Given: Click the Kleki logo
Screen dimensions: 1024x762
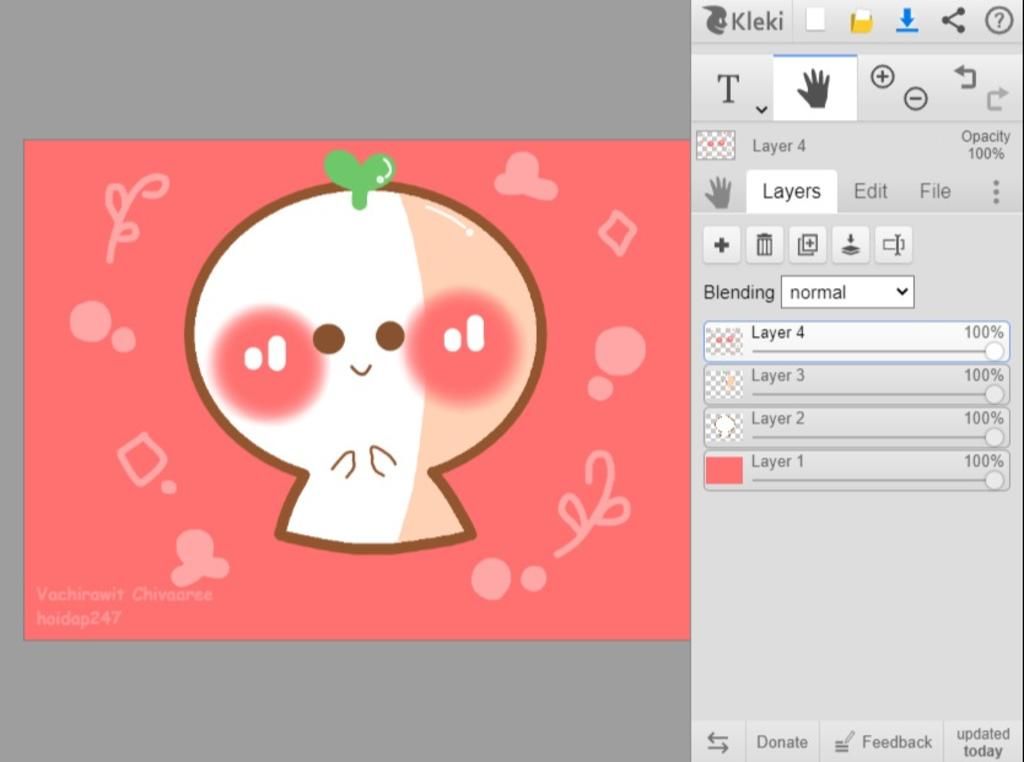Looking at the screenshot, I should click(x=744, y=20).
